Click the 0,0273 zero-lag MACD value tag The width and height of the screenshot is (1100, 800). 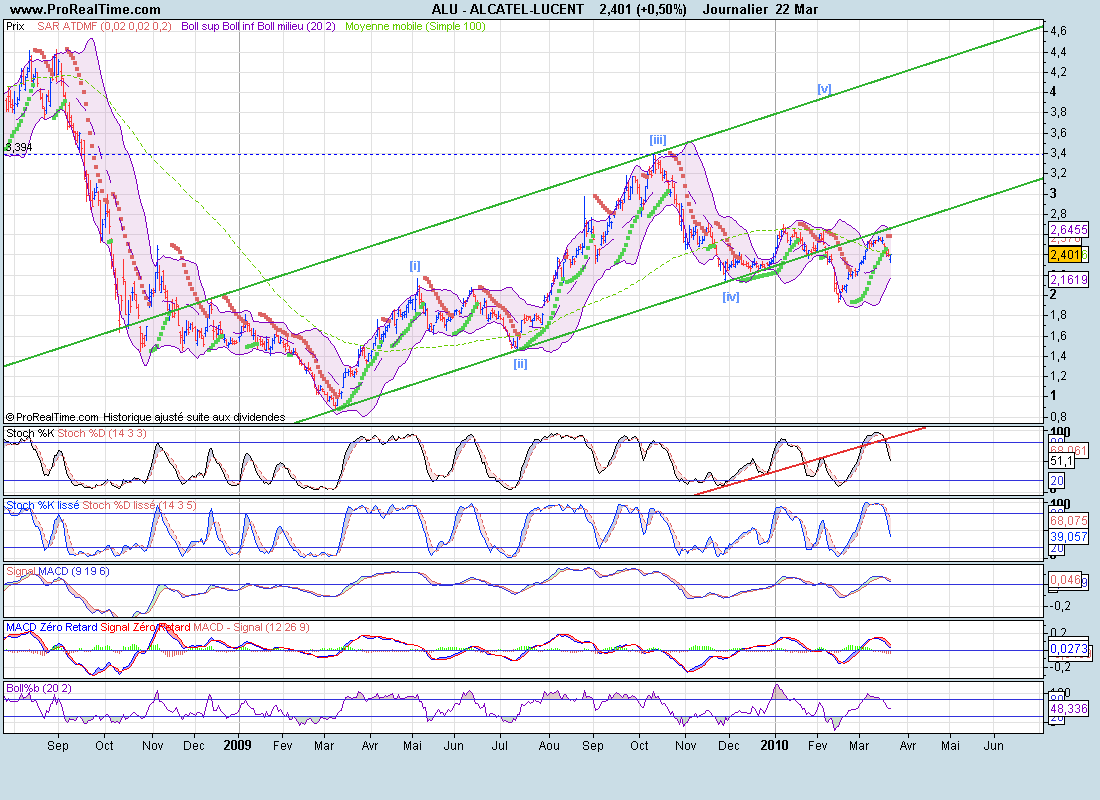tap(1068, 649)
